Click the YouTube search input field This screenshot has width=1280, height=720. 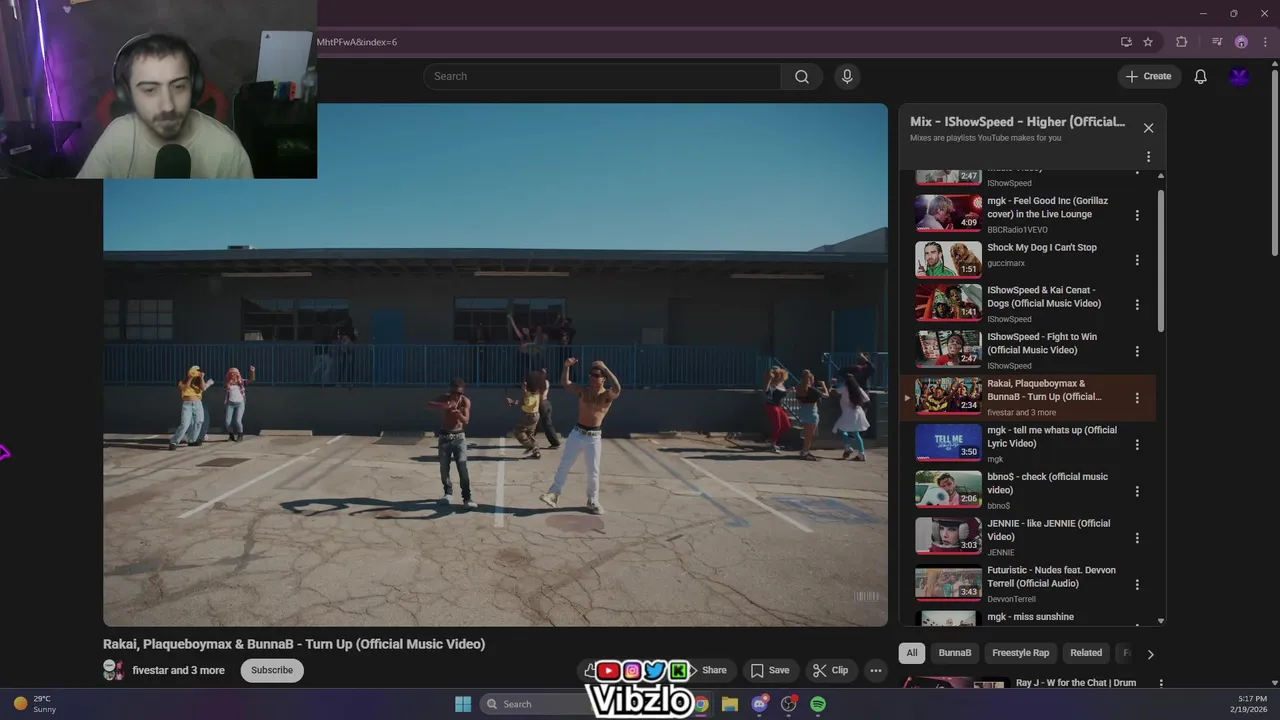[x=602, y=76]
